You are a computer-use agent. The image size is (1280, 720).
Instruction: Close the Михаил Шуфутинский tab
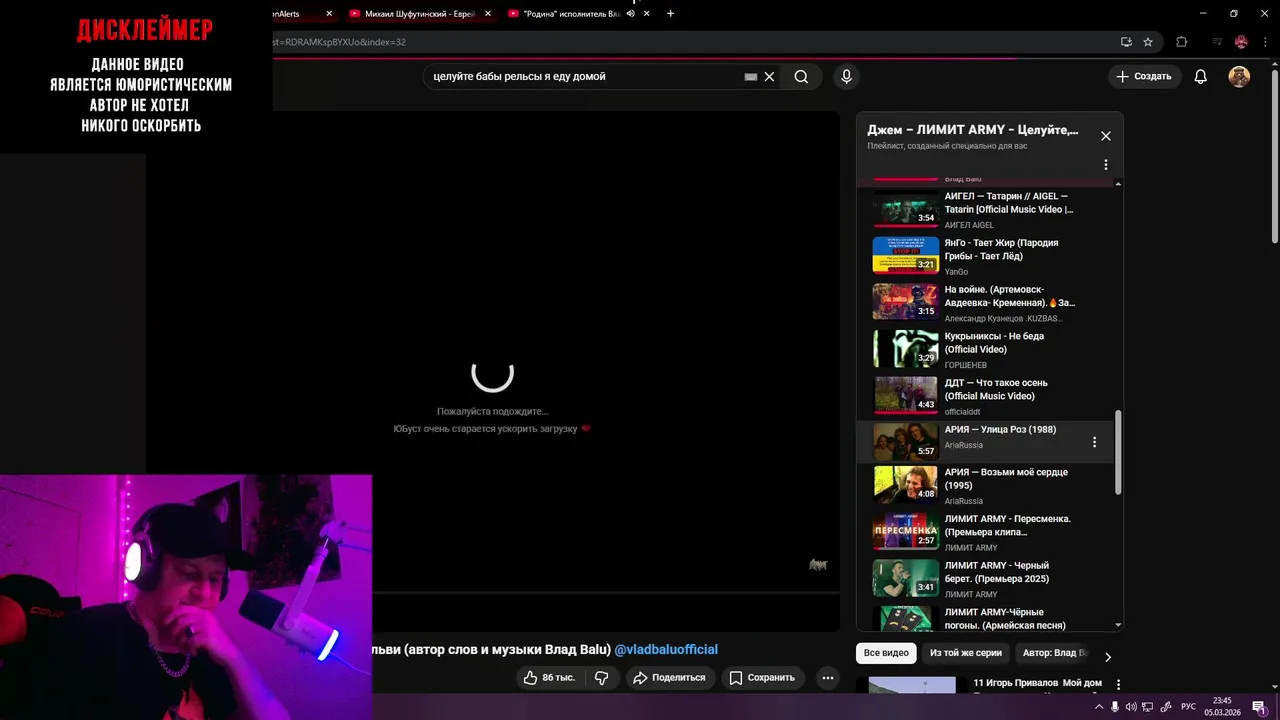[x=488, y=14]
